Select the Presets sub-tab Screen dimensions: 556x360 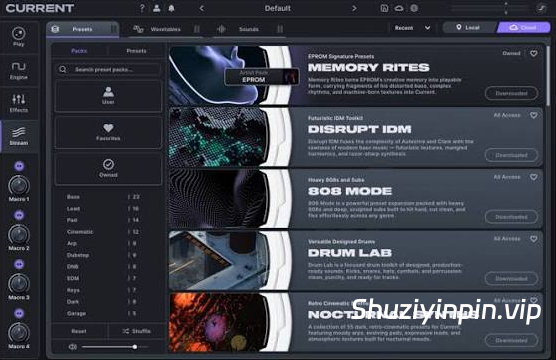point(136,51)
